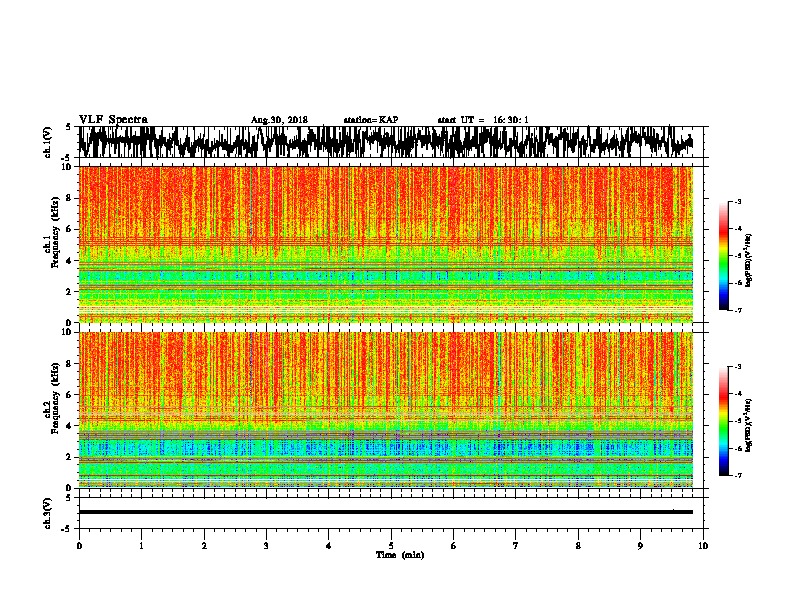
Task: Click the log PSD label beside ch.1 color bar
Action: click(748, 260)
